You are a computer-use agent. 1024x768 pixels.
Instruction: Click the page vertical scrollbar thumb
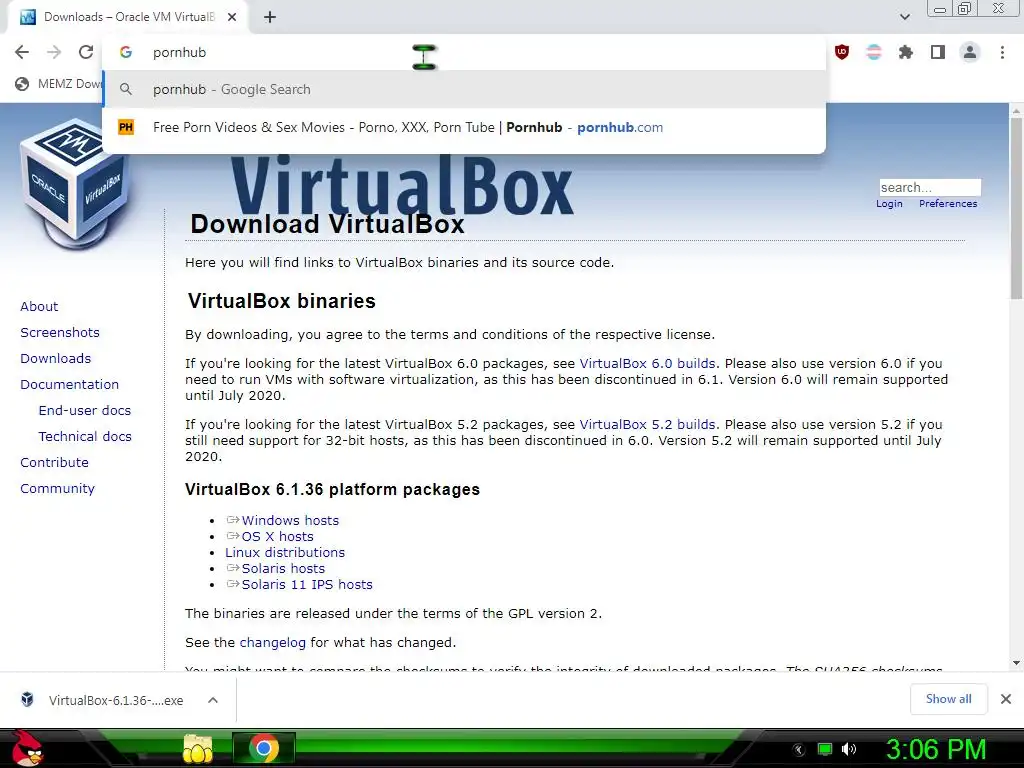(1016, 209)
